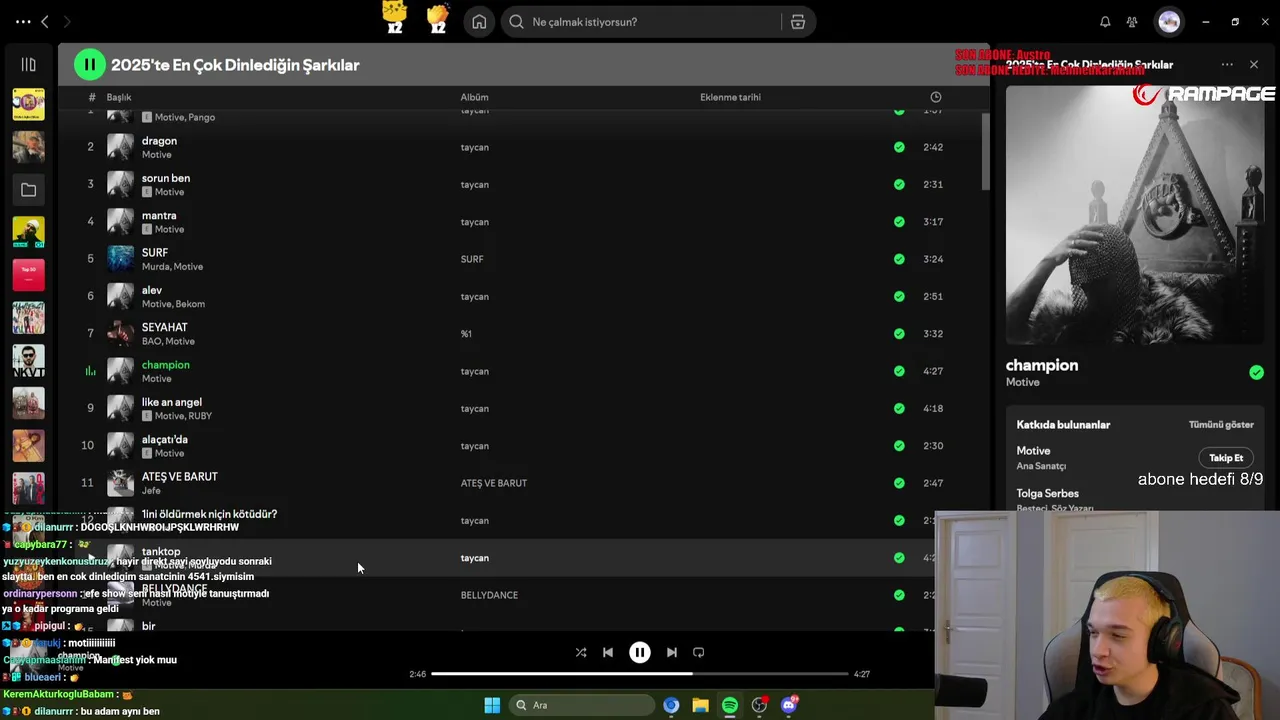Click champion album art in side panel
Viewport: 1280px width, 720px height.
(1135, 215)
